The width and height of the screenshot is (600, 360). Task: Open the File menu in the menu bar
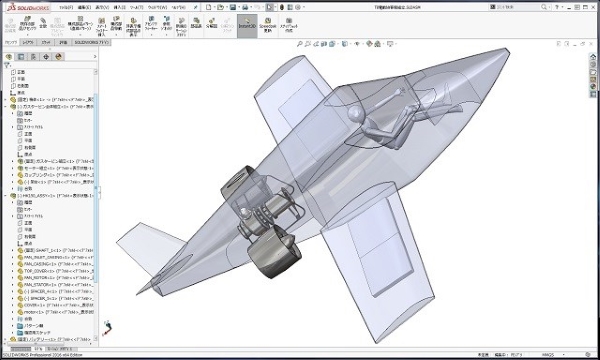tap(65, 7)
